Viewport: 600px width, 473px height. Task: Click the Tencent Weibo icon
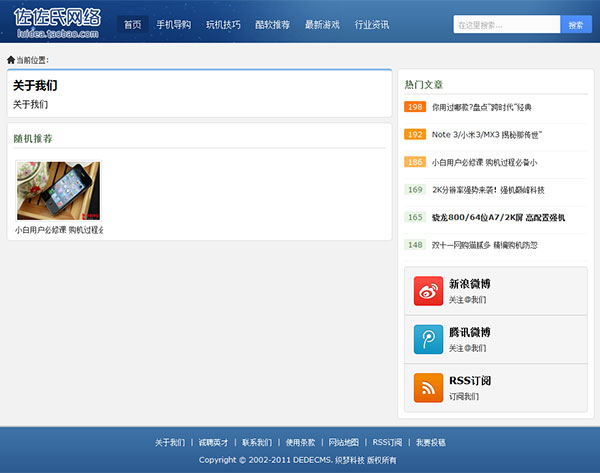(428, 339)
